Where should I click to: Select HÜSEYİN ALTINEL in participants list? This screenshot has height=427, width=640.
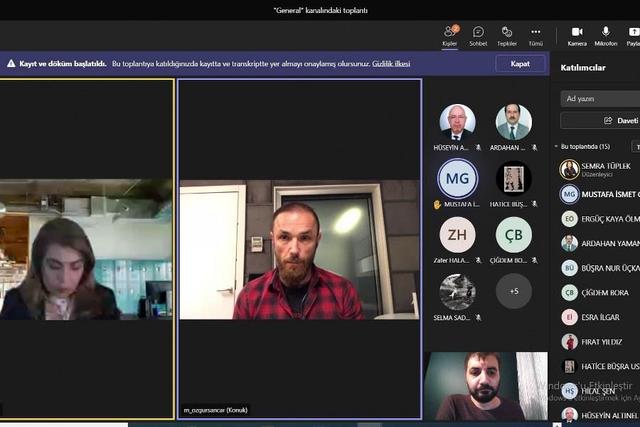pyautogui.click(x=599, y=415)
